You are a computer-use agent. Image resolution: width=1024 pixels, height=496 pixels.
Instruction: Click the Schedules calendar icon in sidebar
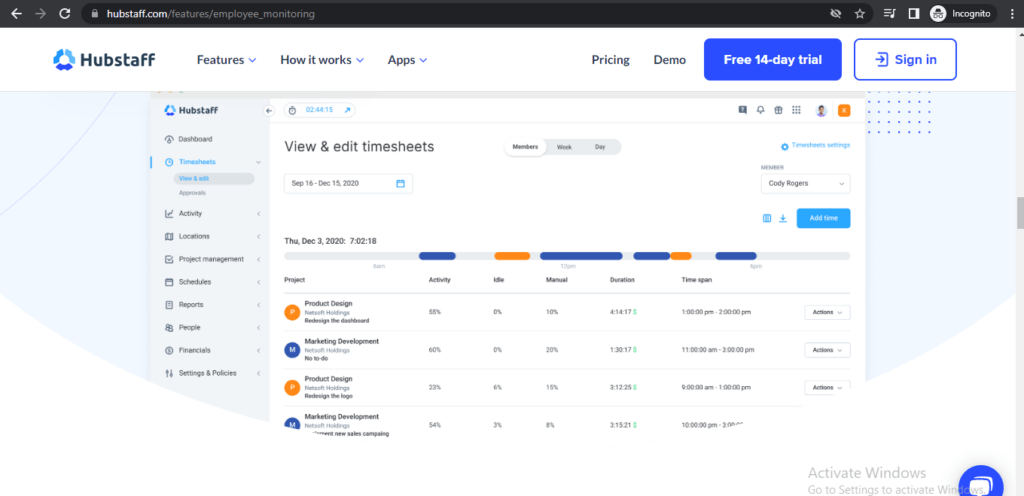click(x=169, y=282)
